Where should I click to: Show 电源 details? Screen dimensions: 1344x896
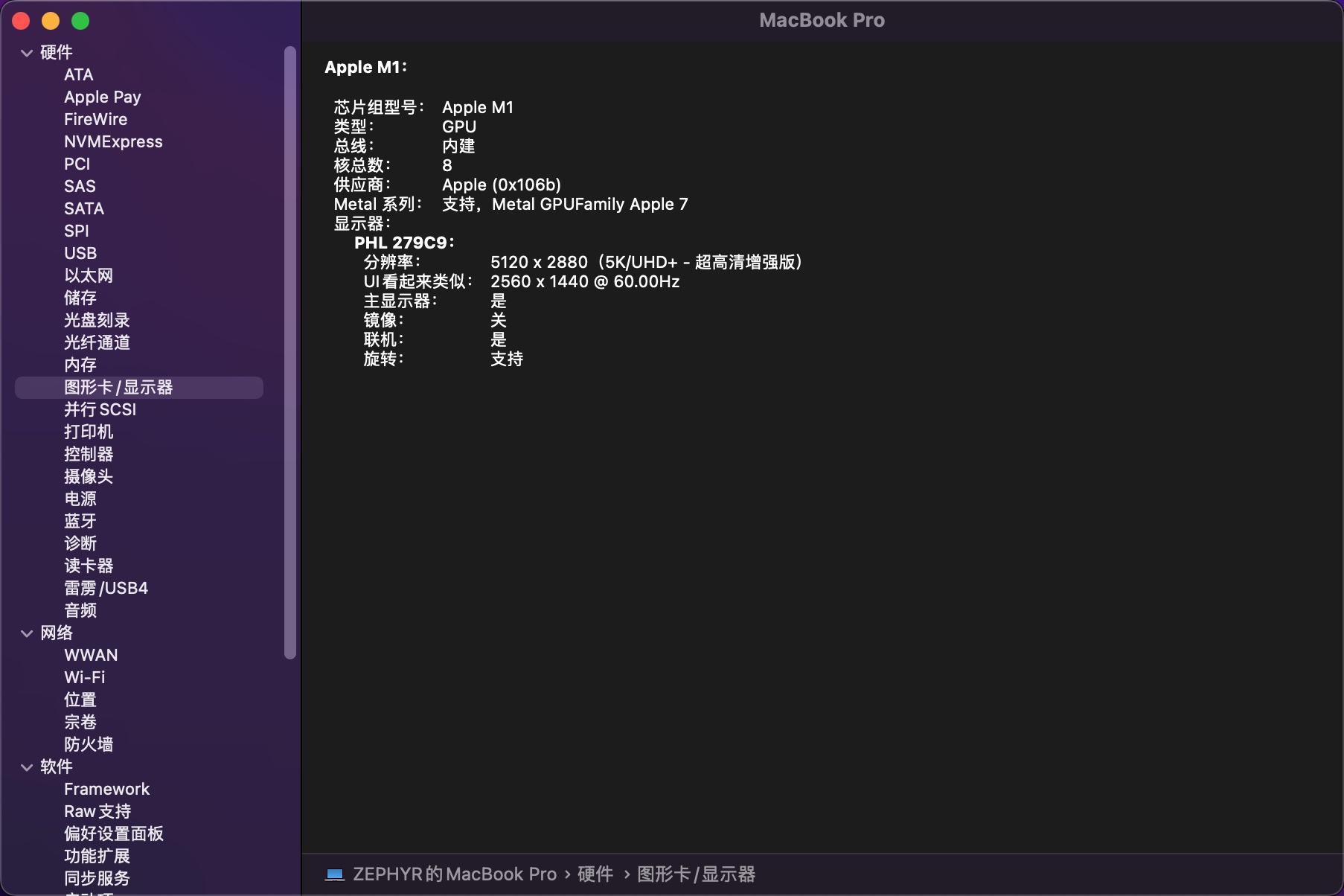80,499
